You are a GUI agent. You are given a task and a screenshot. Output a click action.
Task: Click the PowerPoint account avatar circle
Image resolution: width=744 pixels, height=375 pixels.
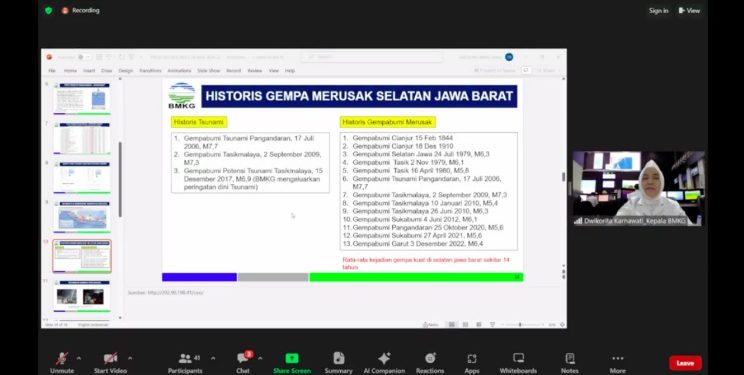click(509, 57)
